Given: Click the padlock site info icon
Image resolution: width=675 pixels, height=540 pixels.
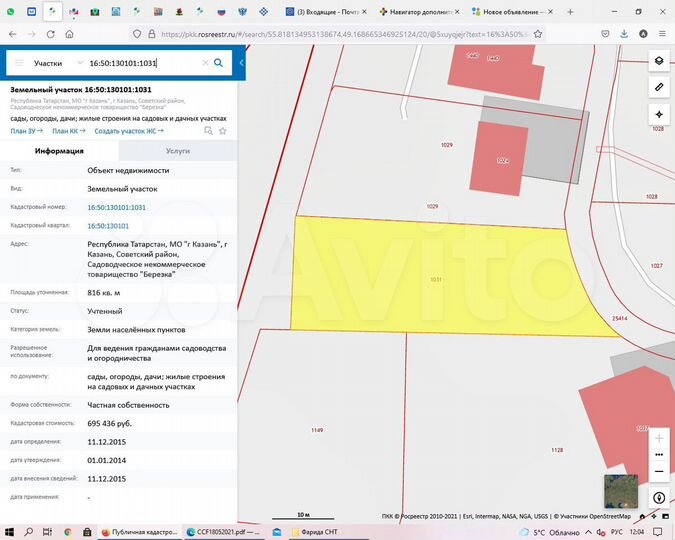Looking at the screenshot, I should [152, 34].
